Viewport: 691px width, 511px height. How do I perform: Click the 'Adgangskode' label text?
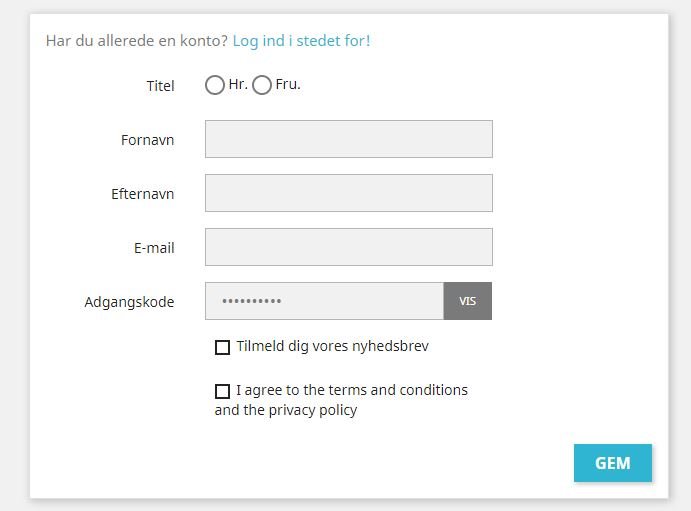[130, 302]
